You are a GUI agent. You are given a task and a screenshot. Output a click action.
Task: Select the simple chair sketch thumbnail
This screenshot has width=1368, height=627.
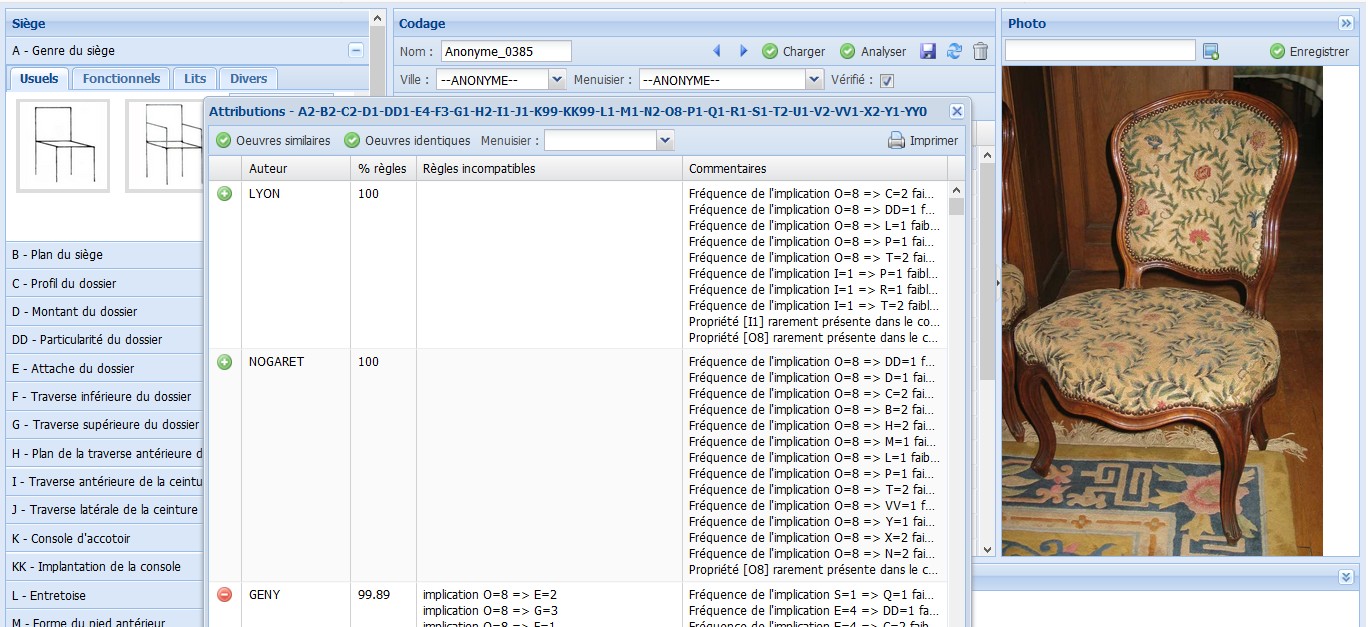pos(63,145)
